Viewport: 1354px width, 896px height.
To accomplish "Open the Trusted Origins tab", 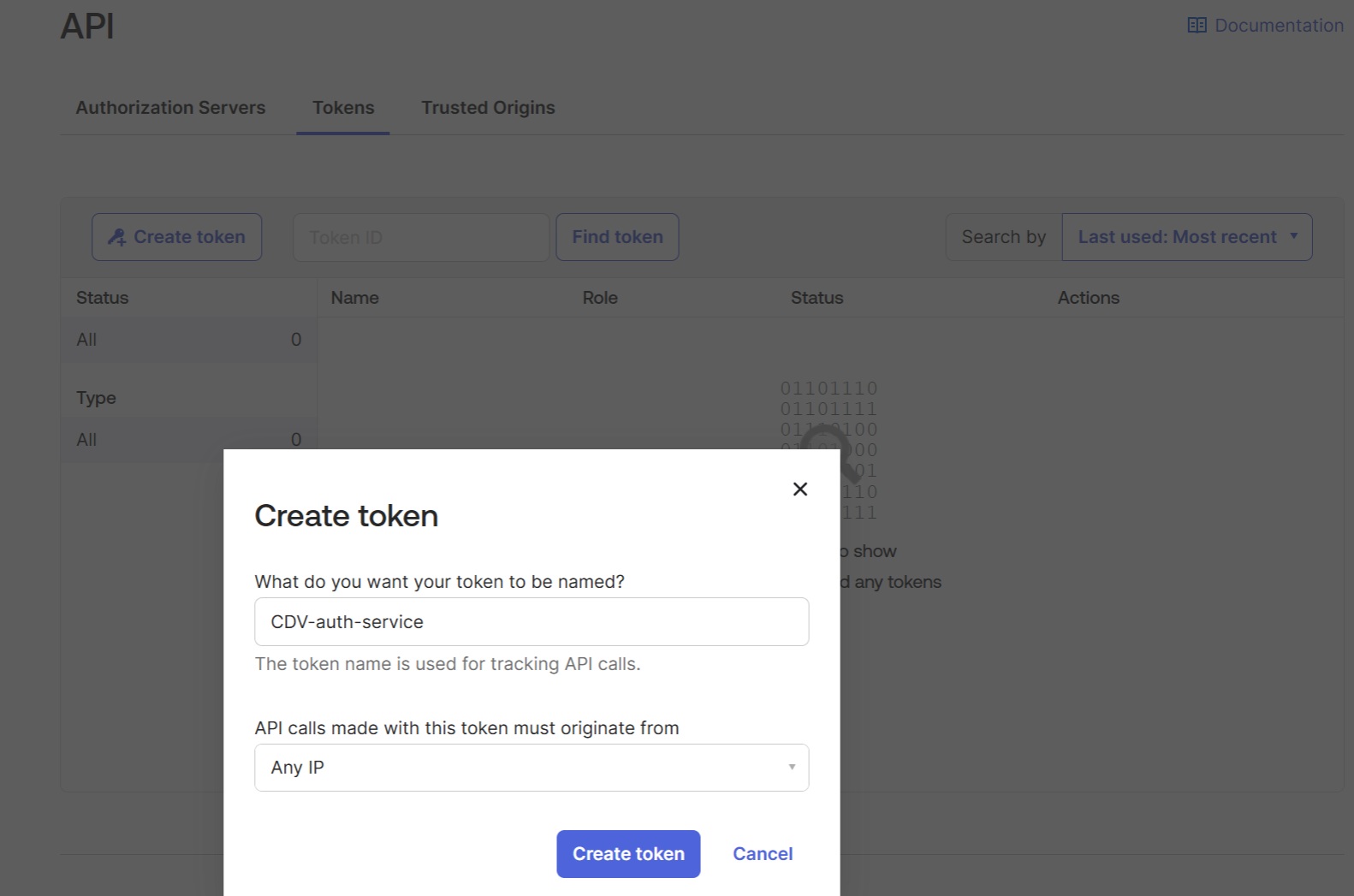I will click(488, 108).
